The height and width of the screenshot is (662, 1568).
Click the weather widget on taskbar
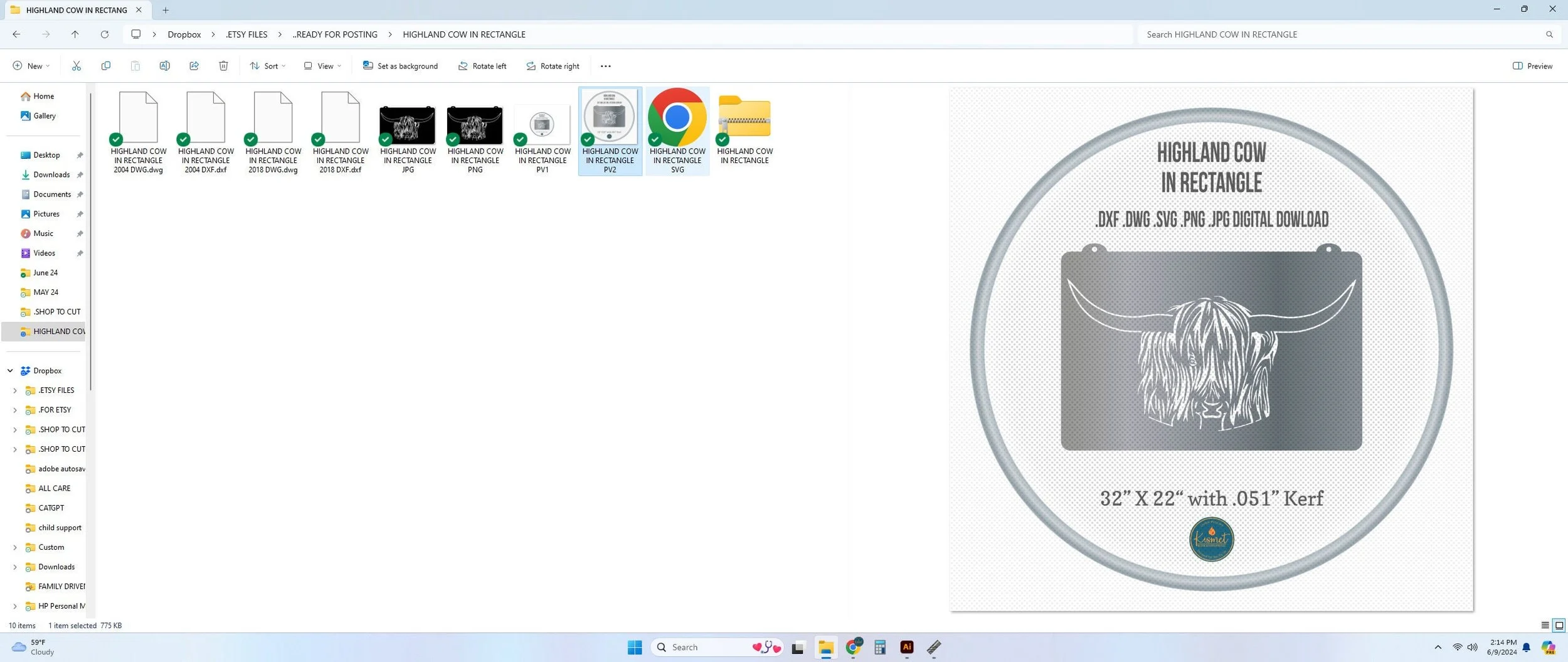(33, 647)
